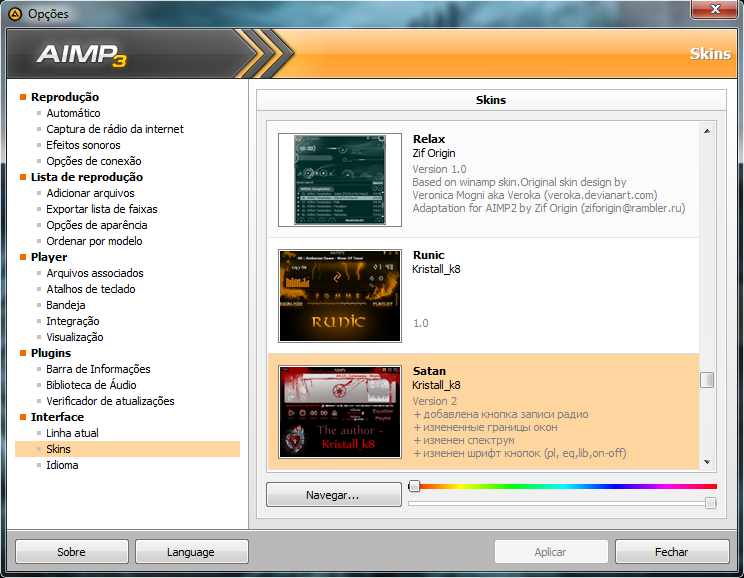Click the Fechar button
This screenshot has width=744, height=578.
[672, 552]
